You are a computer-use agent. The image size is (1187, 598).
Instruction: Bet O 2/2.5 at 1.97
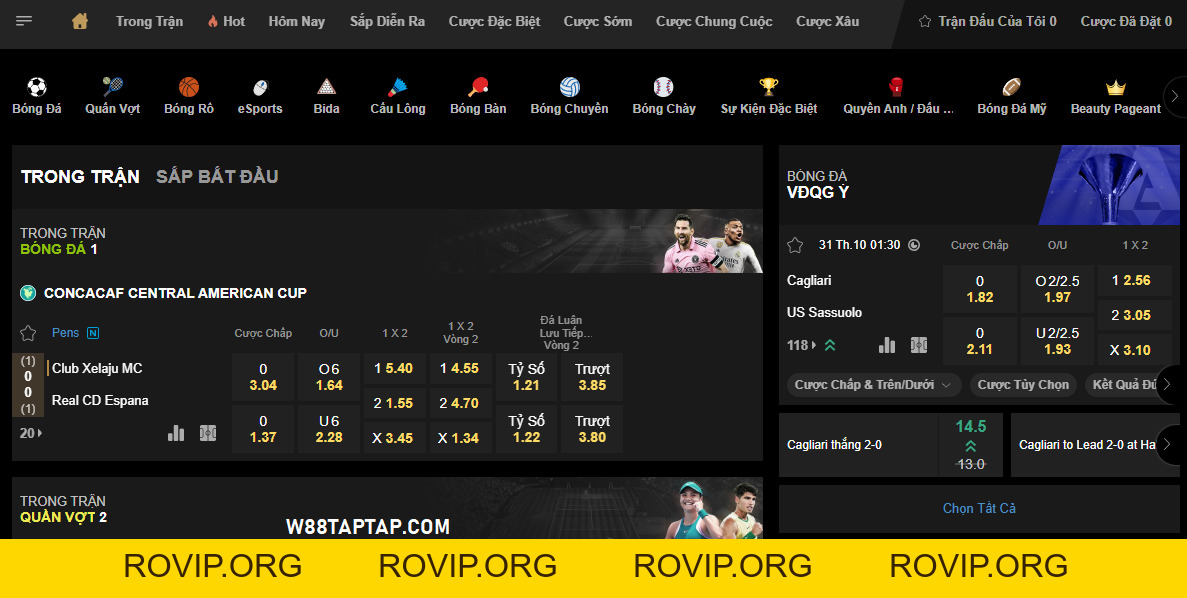coord(1057,289)
